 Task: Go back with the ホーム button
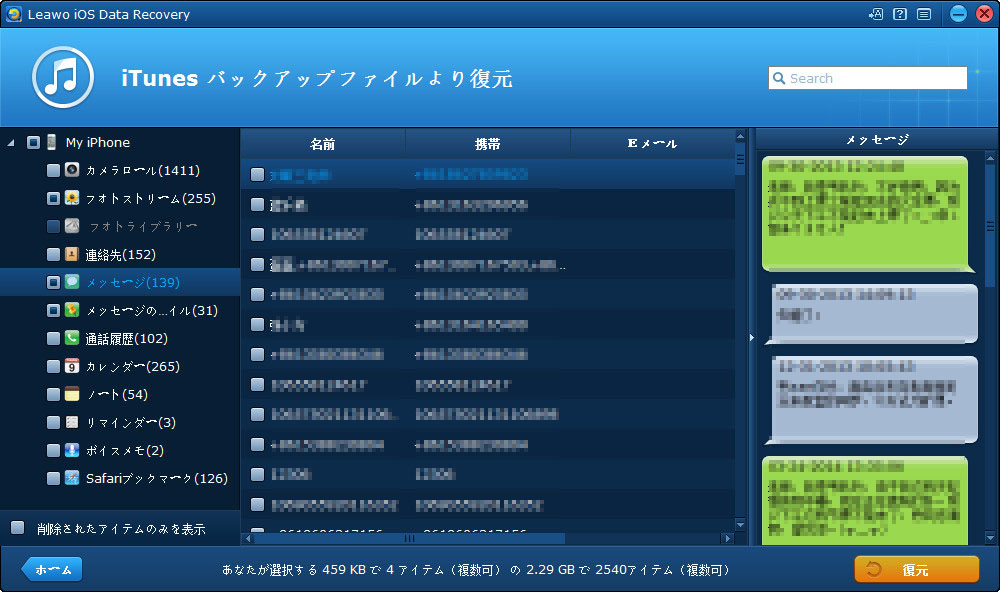point(52,569)
